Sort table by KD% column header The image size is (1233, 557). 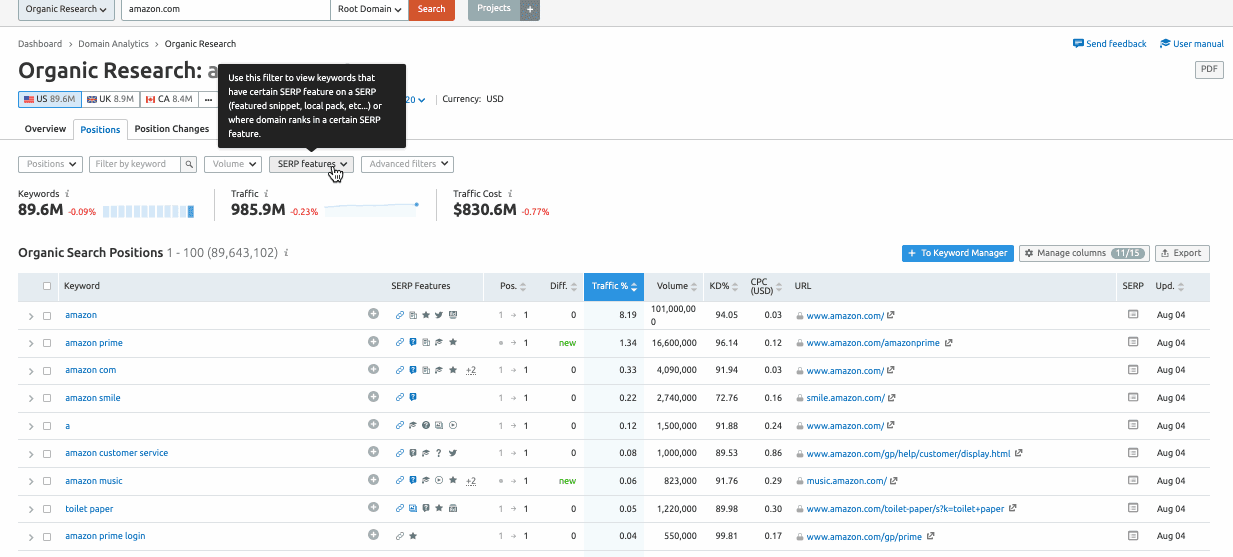click(x=723, y=286)
